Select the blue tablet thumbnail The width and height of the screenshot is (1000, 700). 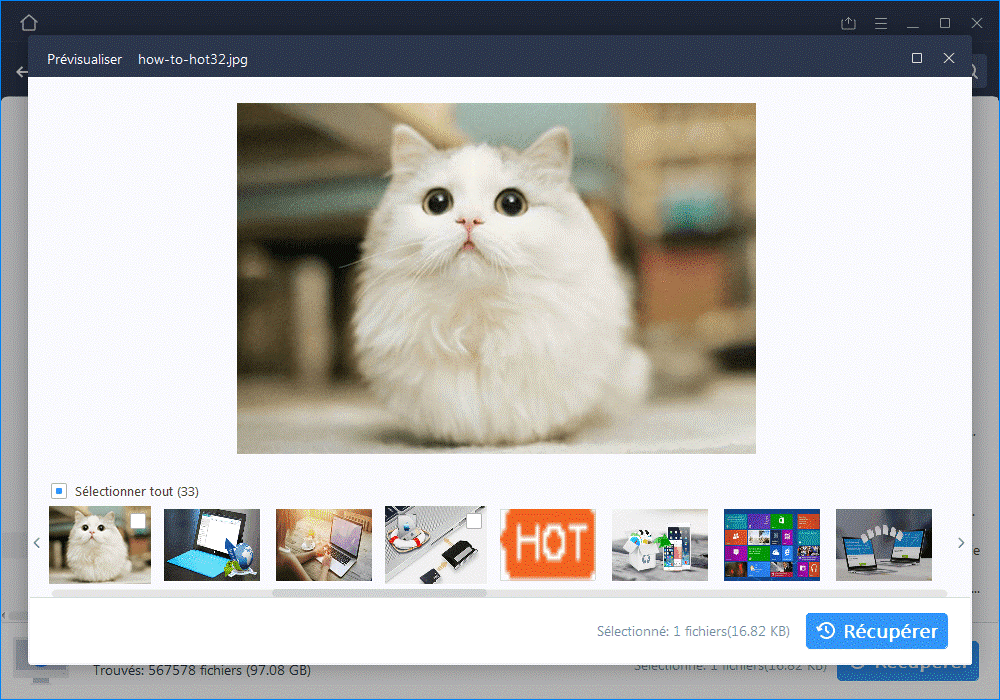212,545
